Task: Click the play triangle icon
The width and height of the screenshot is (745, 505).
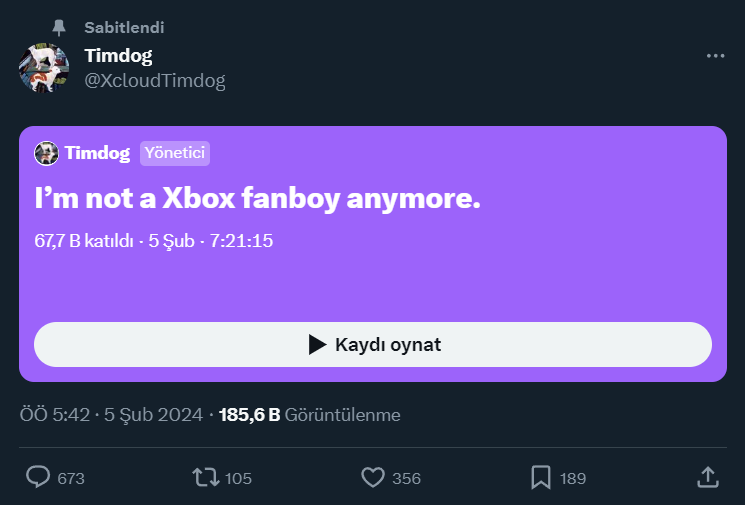Action: [x=317, y=345]
